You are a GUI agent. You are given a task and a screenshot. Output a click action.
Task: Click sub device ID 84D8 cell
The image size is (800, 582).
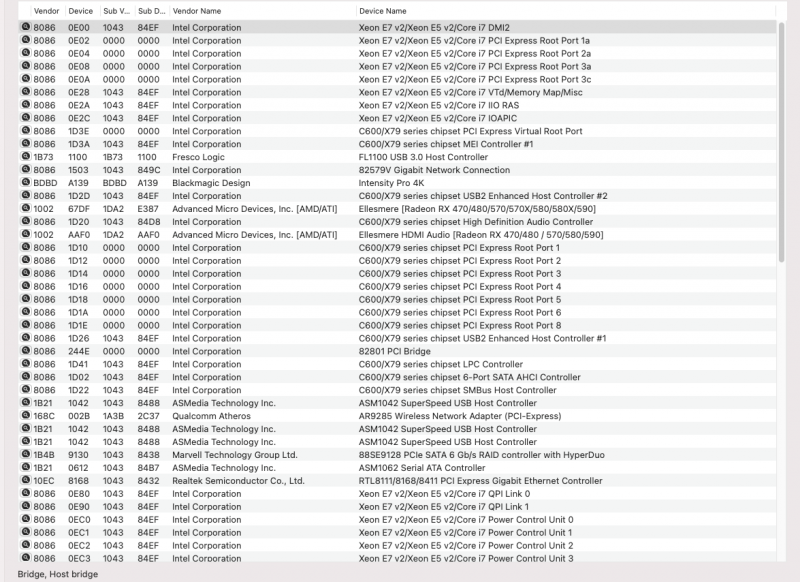pyautogui.click(x=148, y=222)
